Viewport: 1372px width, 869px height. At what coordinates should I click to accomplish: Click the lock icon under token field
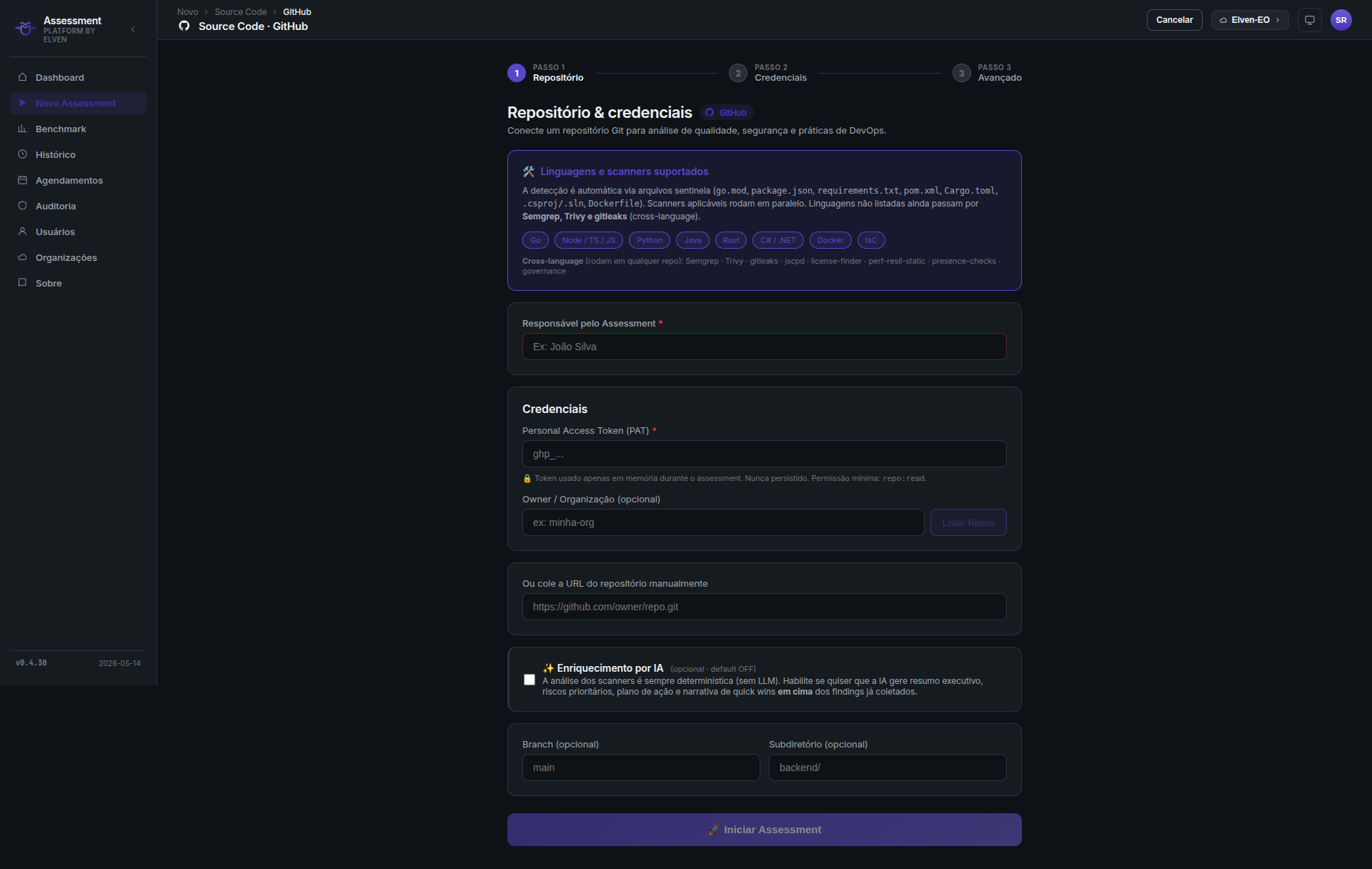(527, 479)
